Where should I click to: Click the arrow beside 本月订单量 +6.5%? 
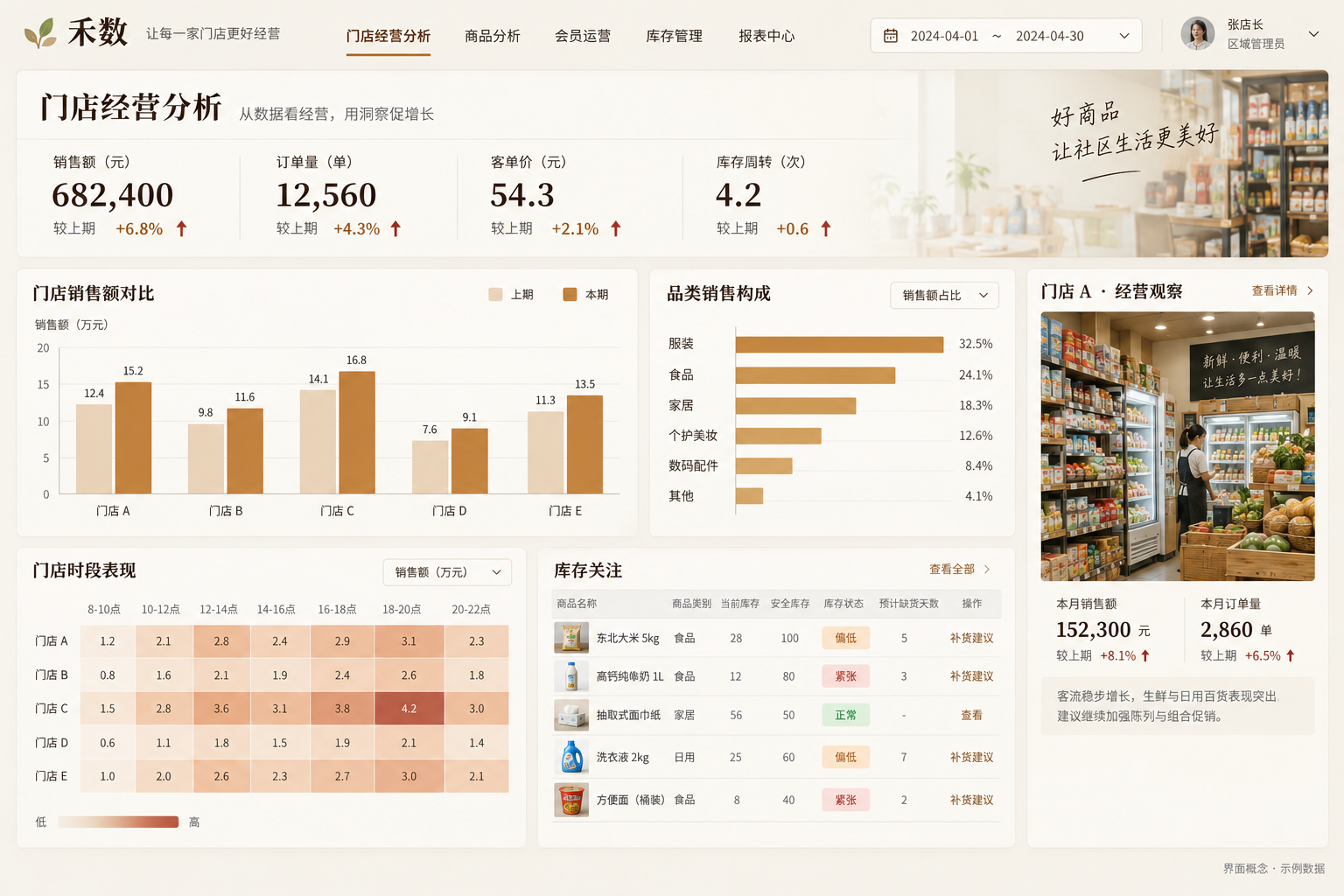click(x=1290, y=655)
